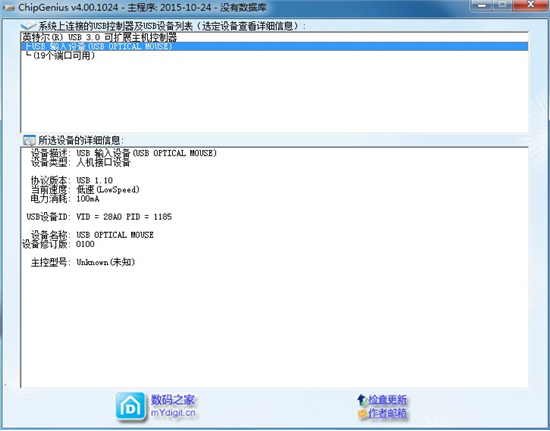Open the mYdigit.cn link text
Screen dimensions: 550x431
point(173,413)
